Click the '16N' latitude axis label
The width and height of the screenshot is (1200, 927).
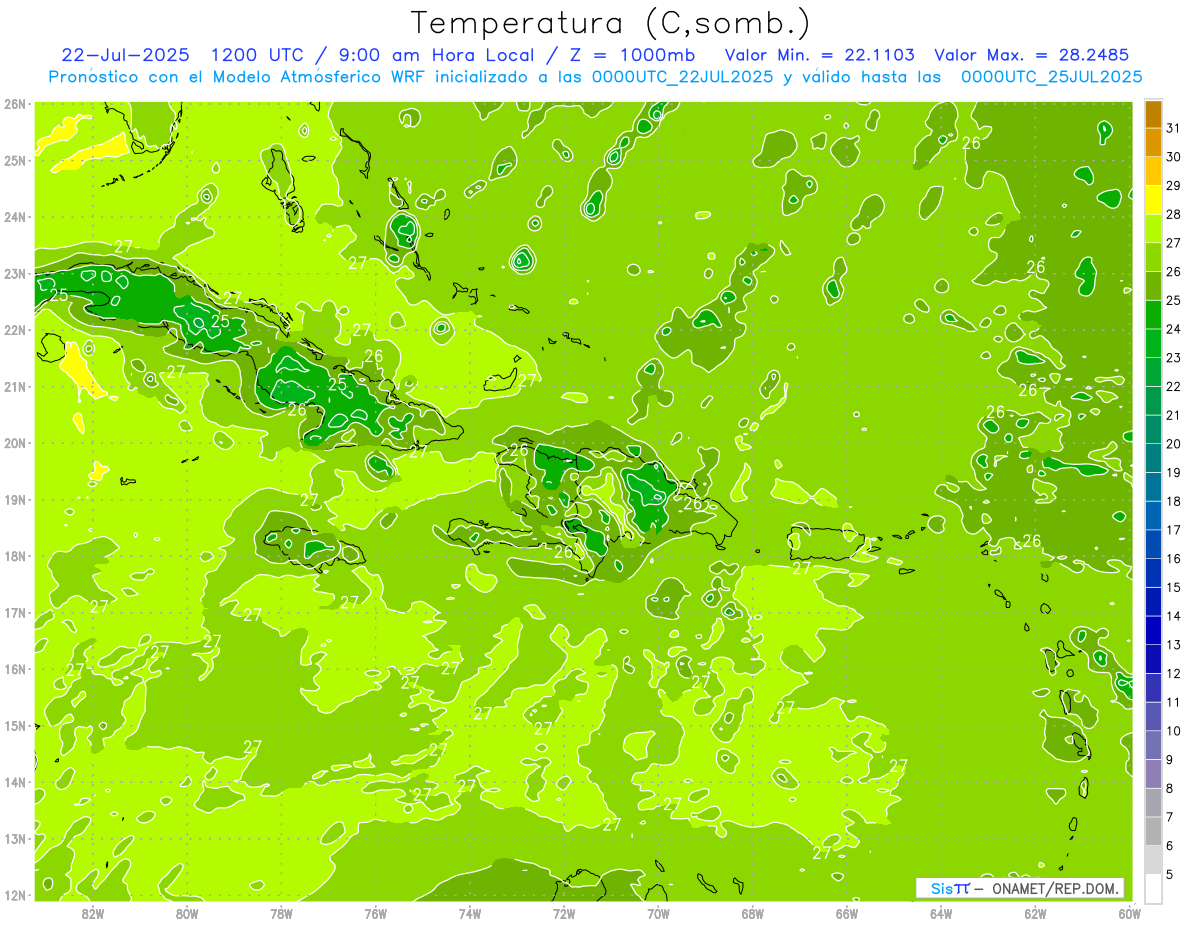click(14, 669)
